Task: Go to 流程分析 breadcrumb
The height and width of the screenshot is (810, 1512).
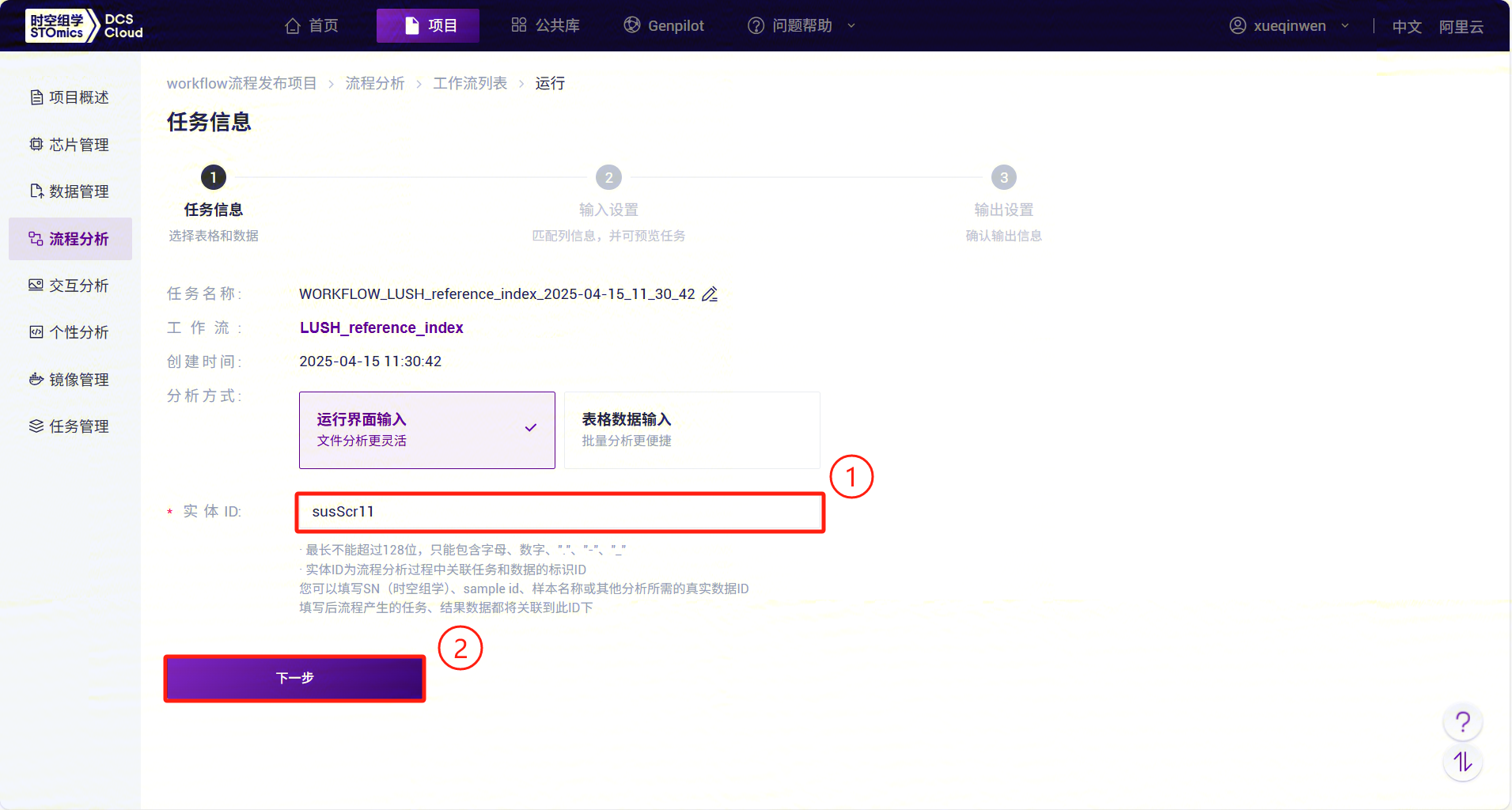Action: [x=375, y=83]
